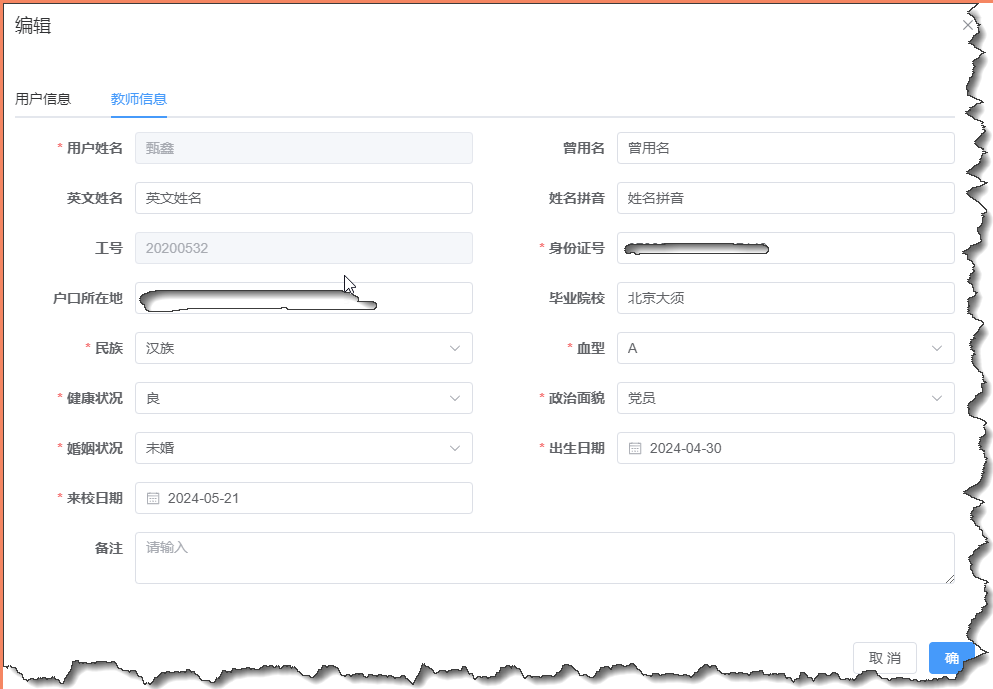Select the 教师信息 tab
The image size is (993, 689).
138,99
